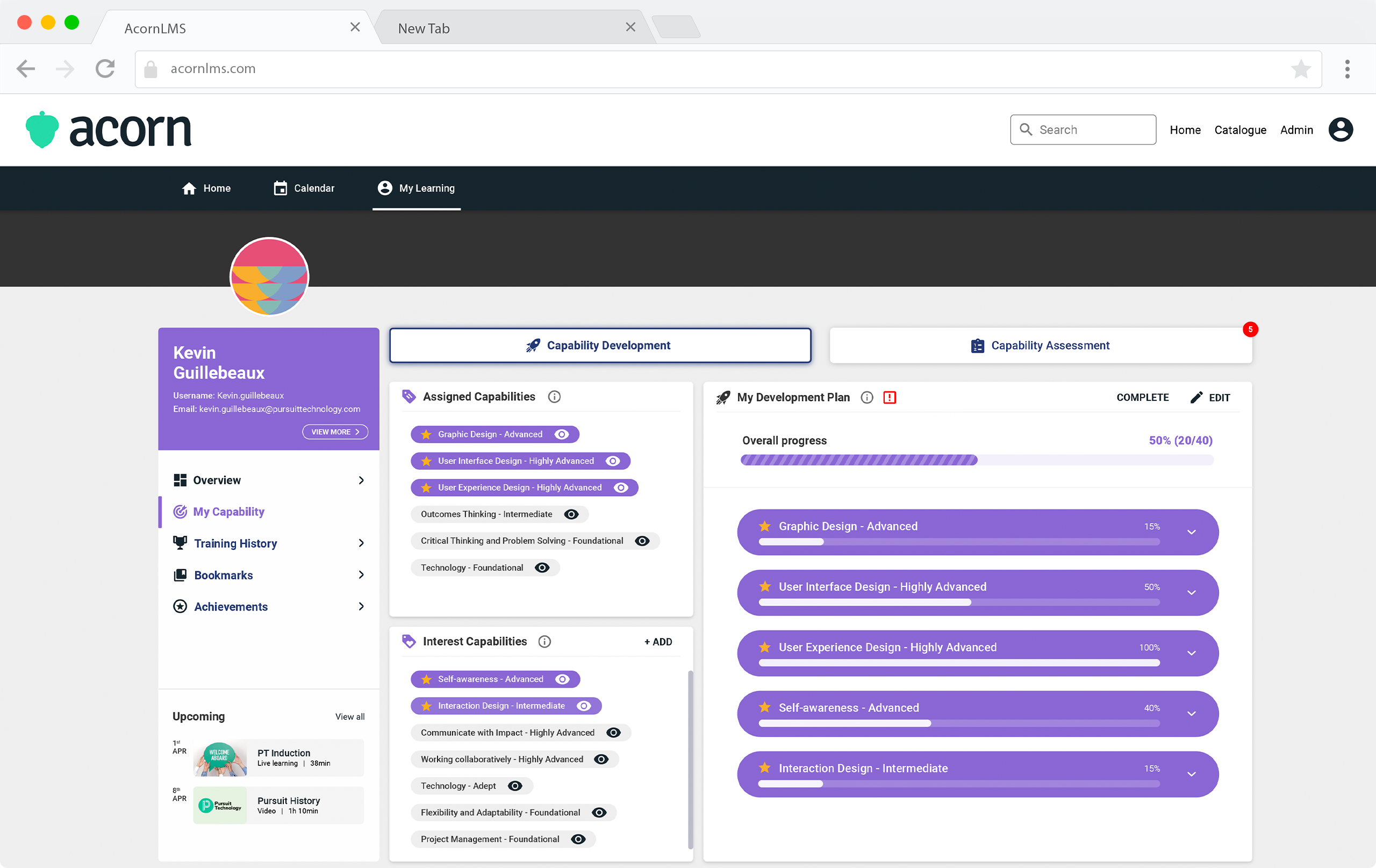Click inside the Search field

pyautogui.click(x=1083, y=129)
